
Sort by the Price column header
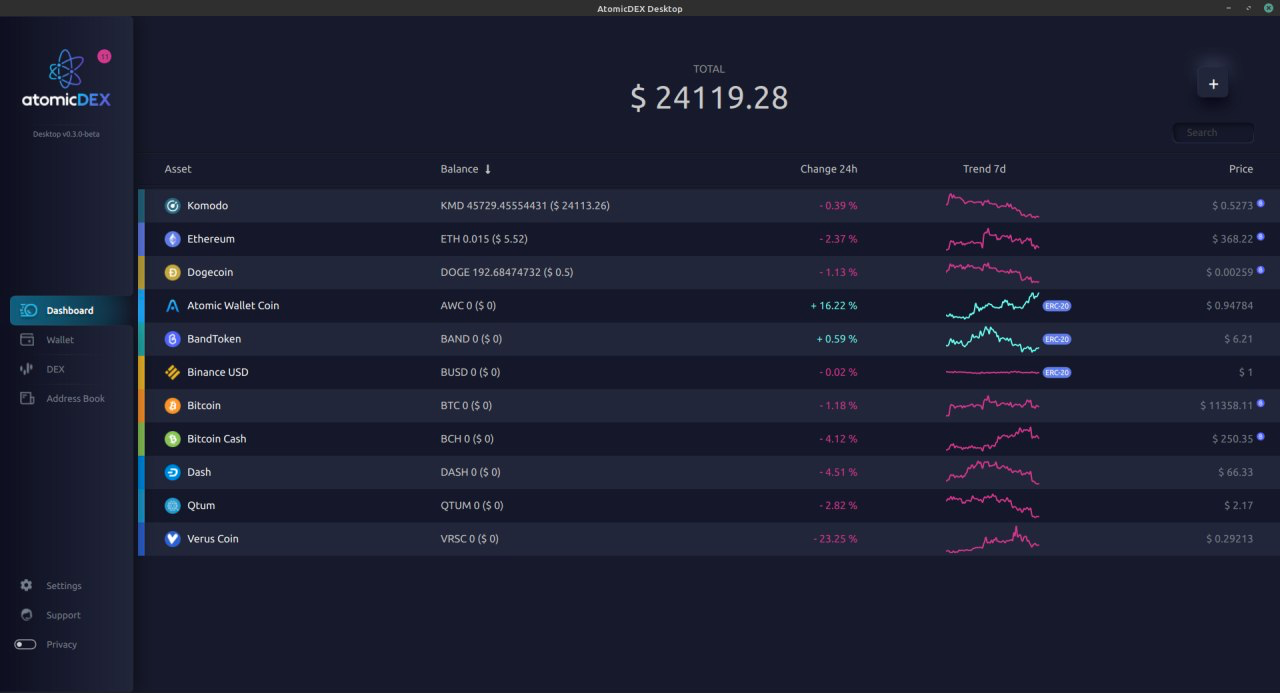coord(1240,169)
